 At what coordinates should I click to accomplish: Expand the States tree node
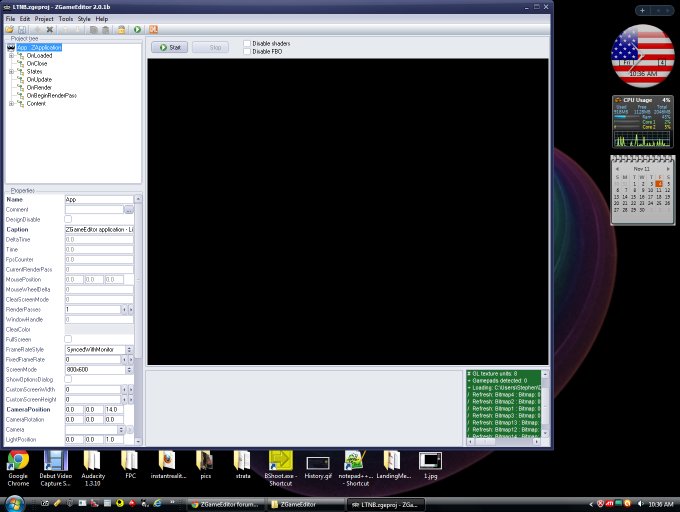point(11,72)
